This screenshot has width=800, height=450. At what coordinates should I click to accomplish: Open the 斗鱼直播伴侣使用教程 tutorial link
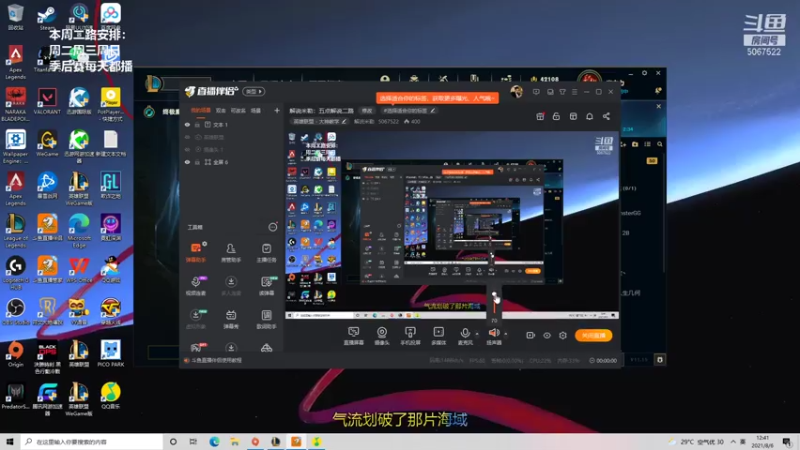click(x=216, y=360)
